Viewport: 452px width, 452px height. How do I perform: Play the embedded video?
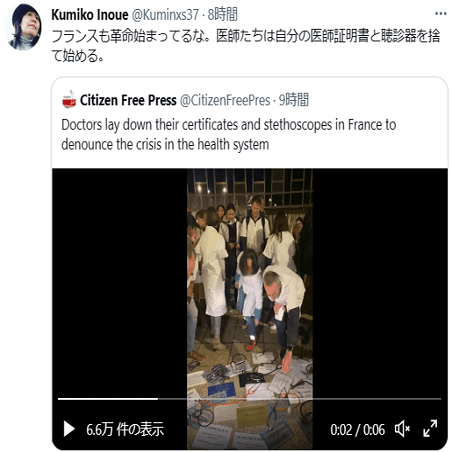point(69,429)
